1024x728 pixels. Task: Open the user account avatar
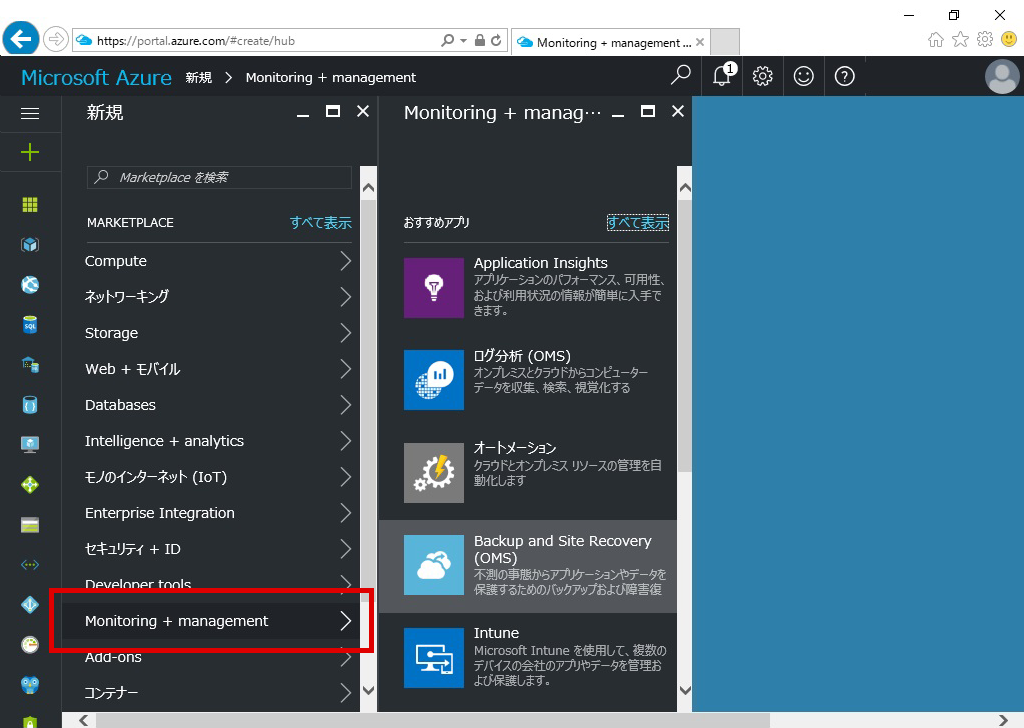(x=1002, y=76)
